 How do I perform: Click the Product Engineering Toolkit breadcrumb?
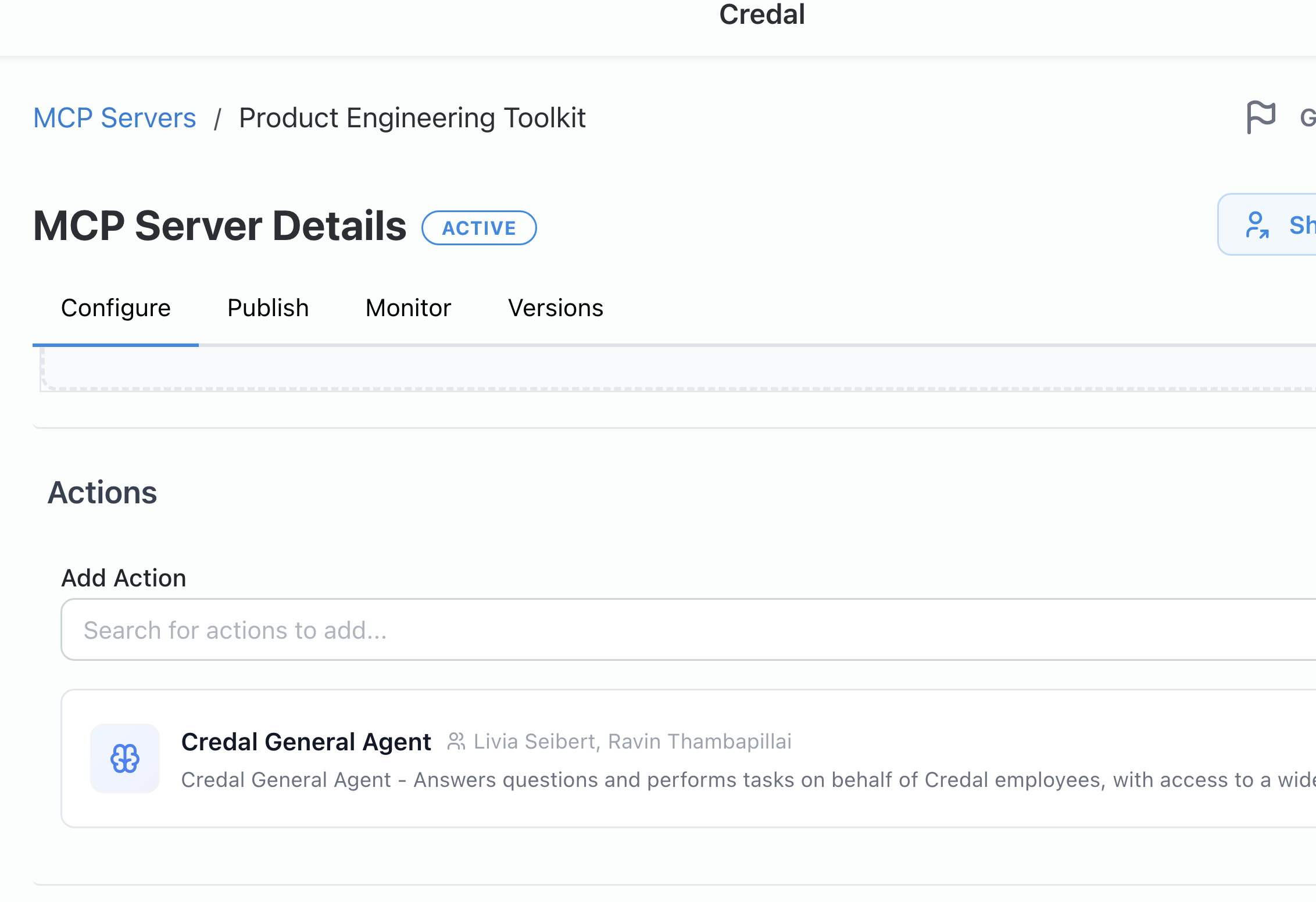click(x=412, y=117)
